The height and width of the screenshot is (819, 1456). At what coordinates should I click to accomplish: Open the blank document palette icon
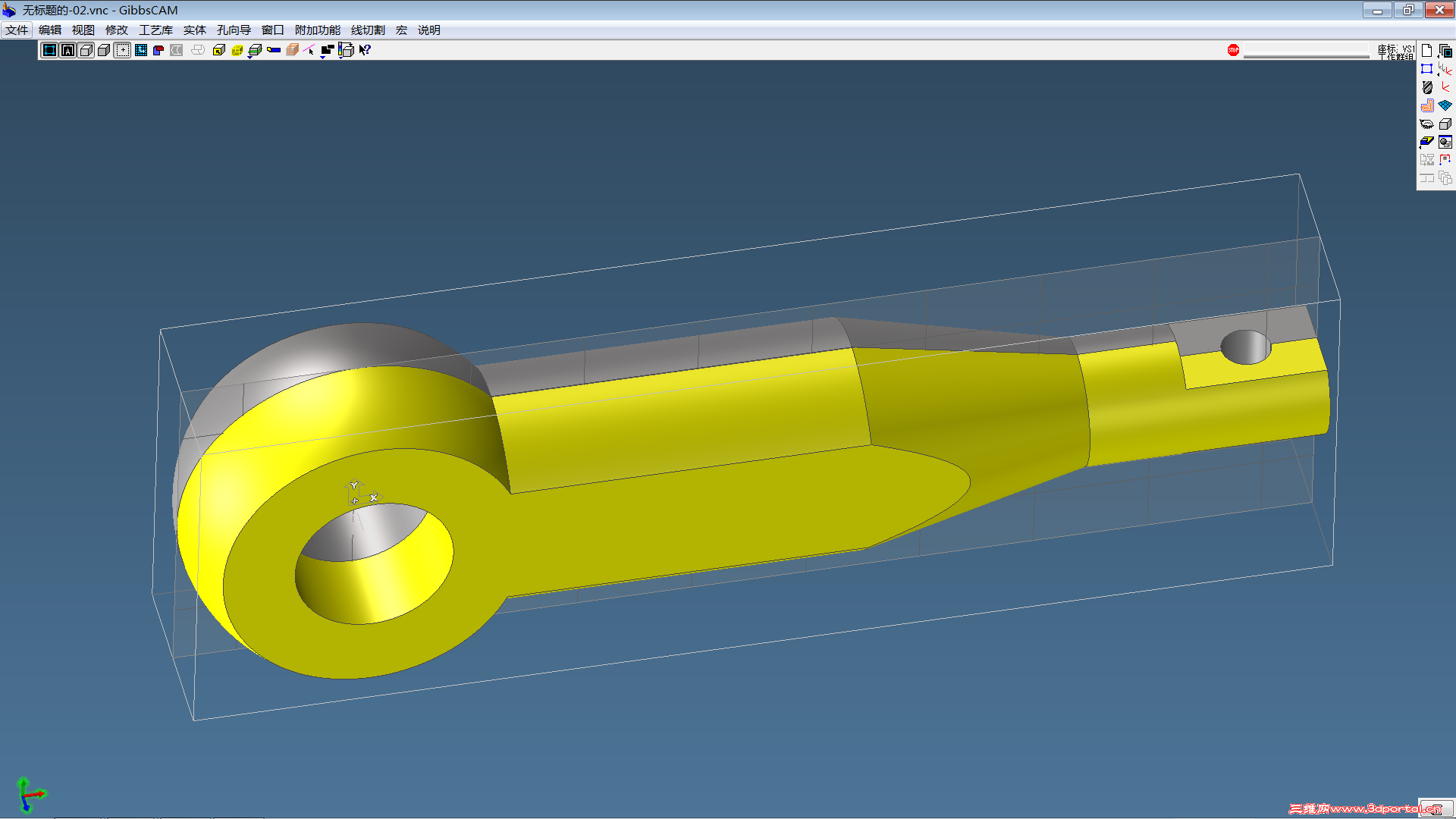[x=1426, y=51]
